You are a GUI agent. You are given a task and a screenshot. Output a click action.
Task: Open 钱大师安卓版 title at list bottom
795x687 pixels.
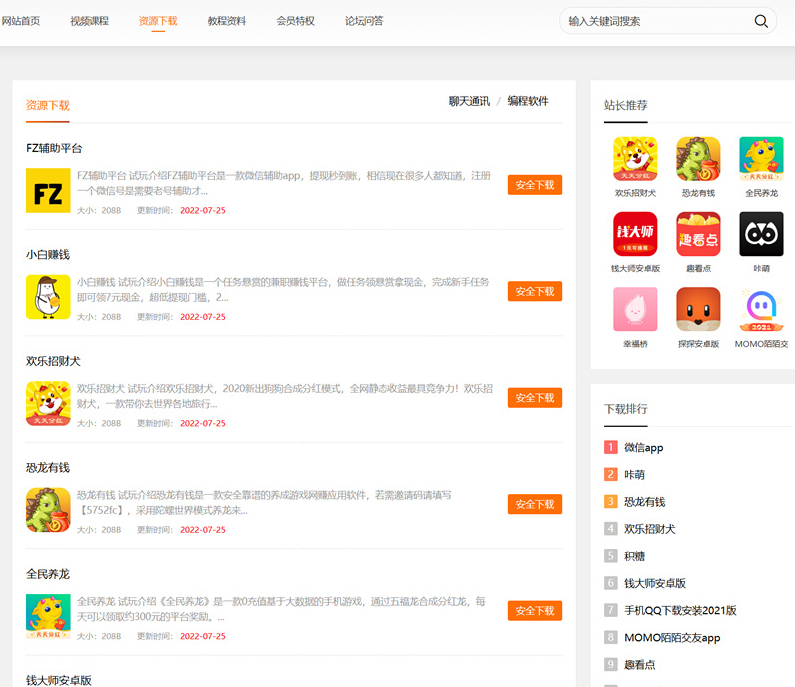[x=59, y=680]
